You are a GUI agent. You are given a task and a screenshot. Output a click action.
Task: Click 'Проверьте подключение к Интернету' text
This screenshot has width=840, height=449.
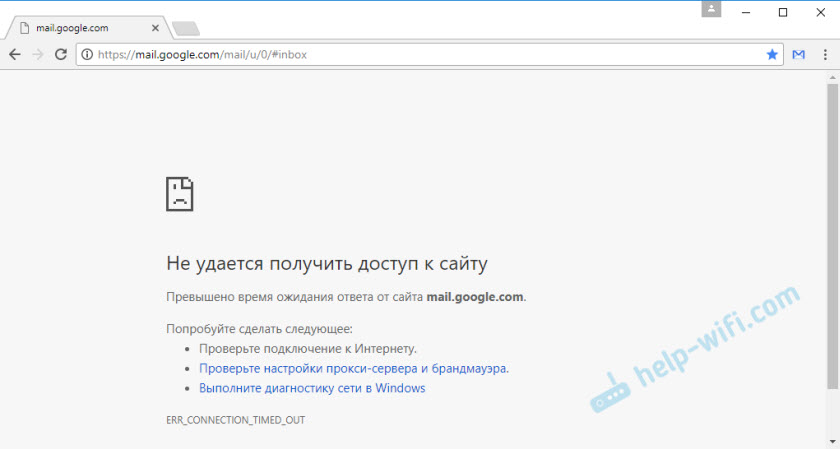tap(308, 349)
